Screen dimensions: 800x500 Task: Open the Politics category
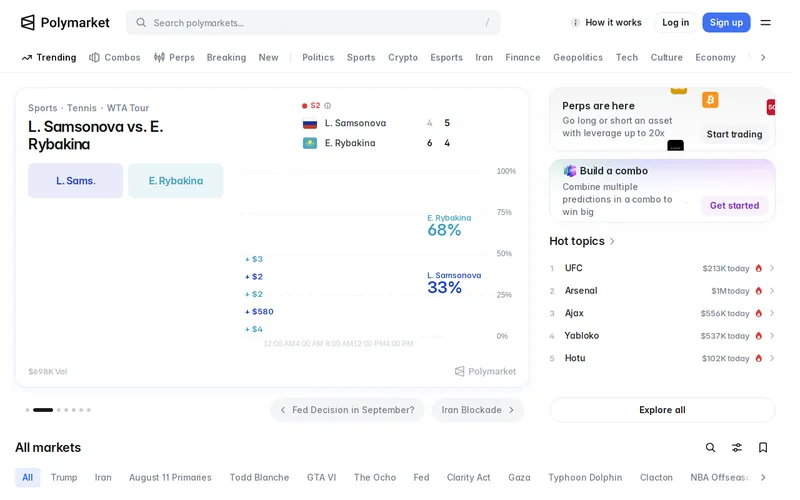tap(318, 58)
